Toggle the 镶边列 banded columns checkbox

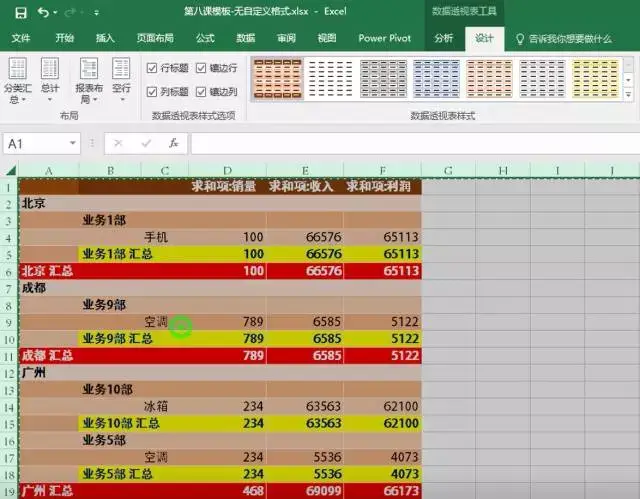201,92
